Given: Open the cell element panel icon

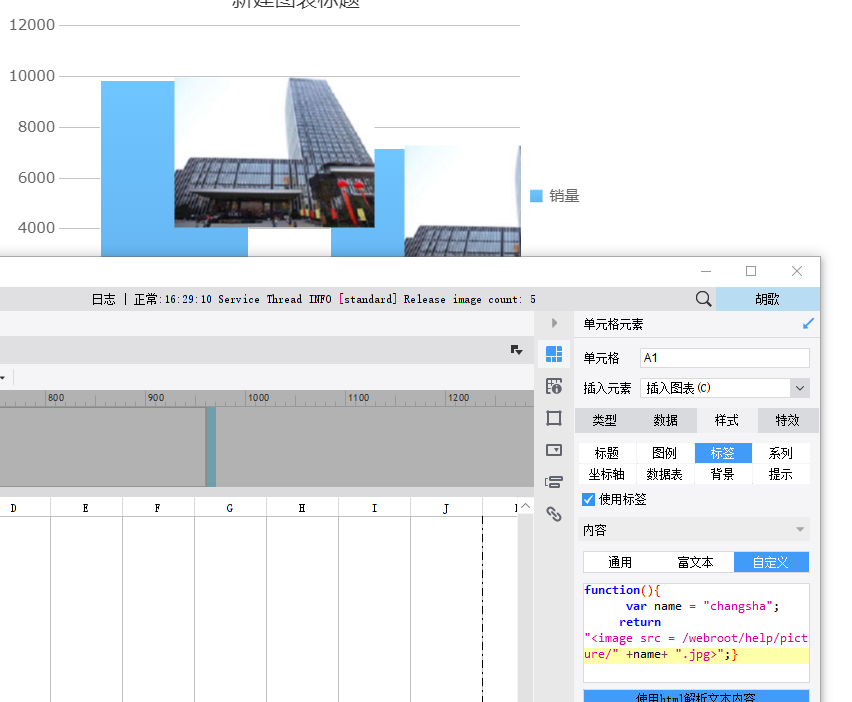Looking at the screenshot, I should click(554, 354).
